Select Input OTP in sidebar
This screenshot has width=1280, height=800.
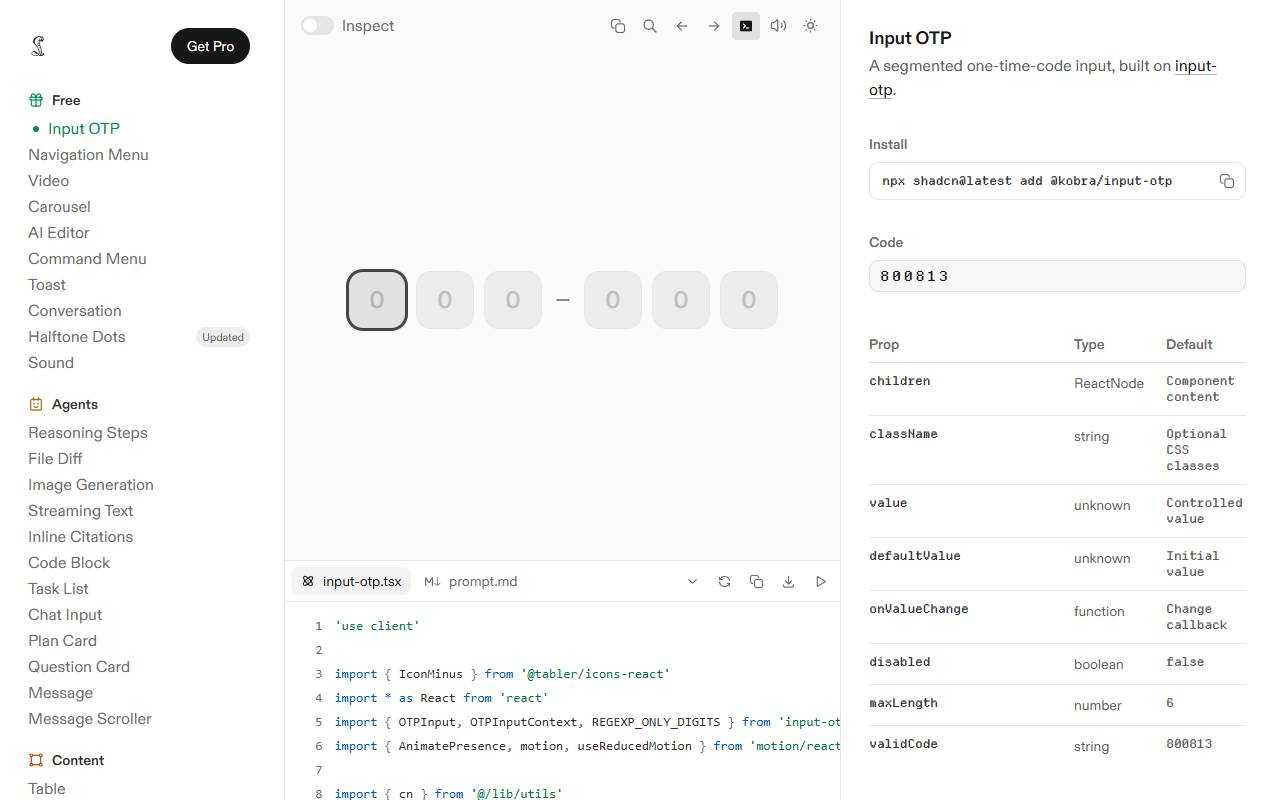(x=84, y=128)
